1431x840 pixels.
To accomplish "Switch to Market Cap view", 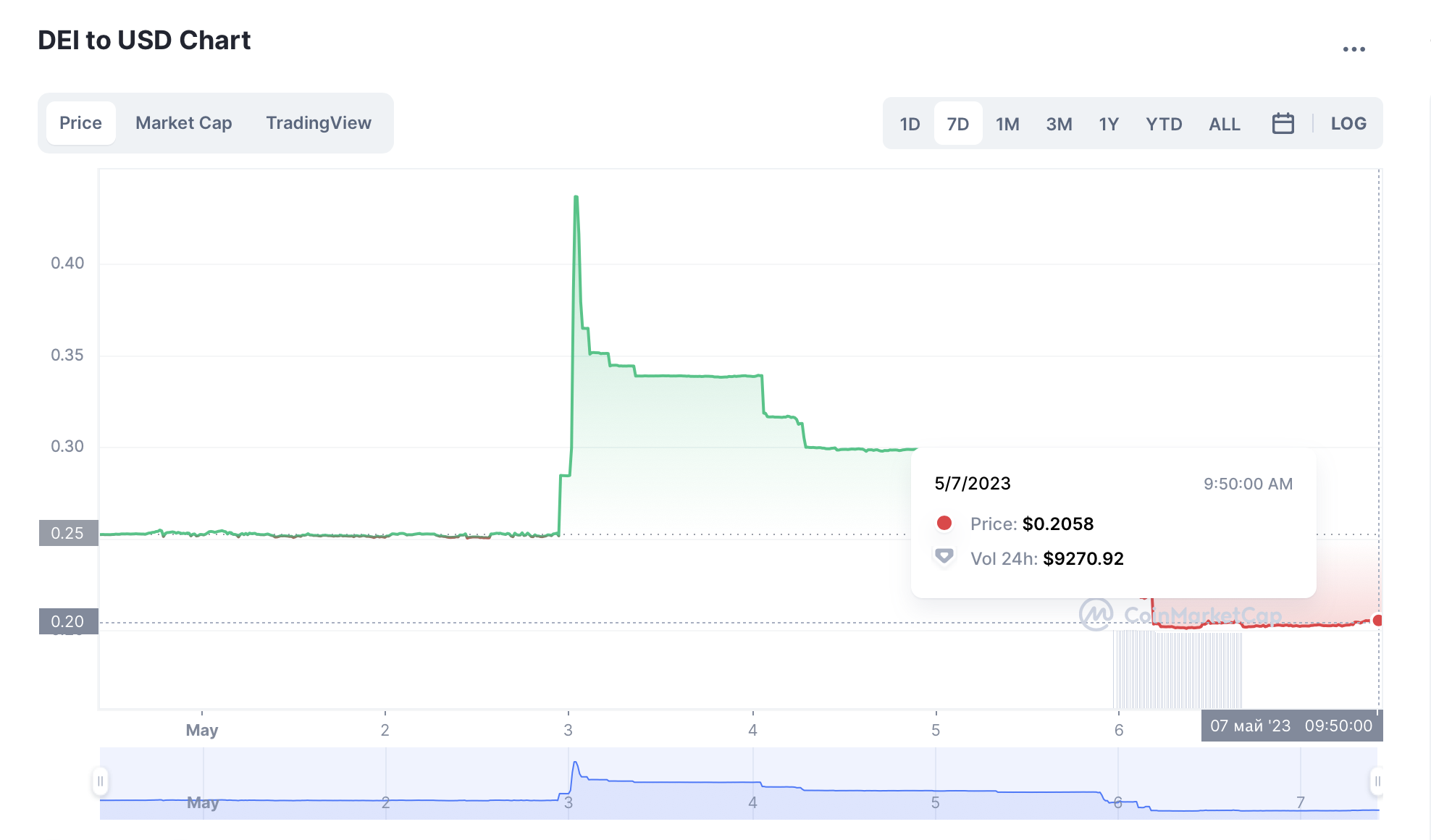I will click(x=183, y=123).
